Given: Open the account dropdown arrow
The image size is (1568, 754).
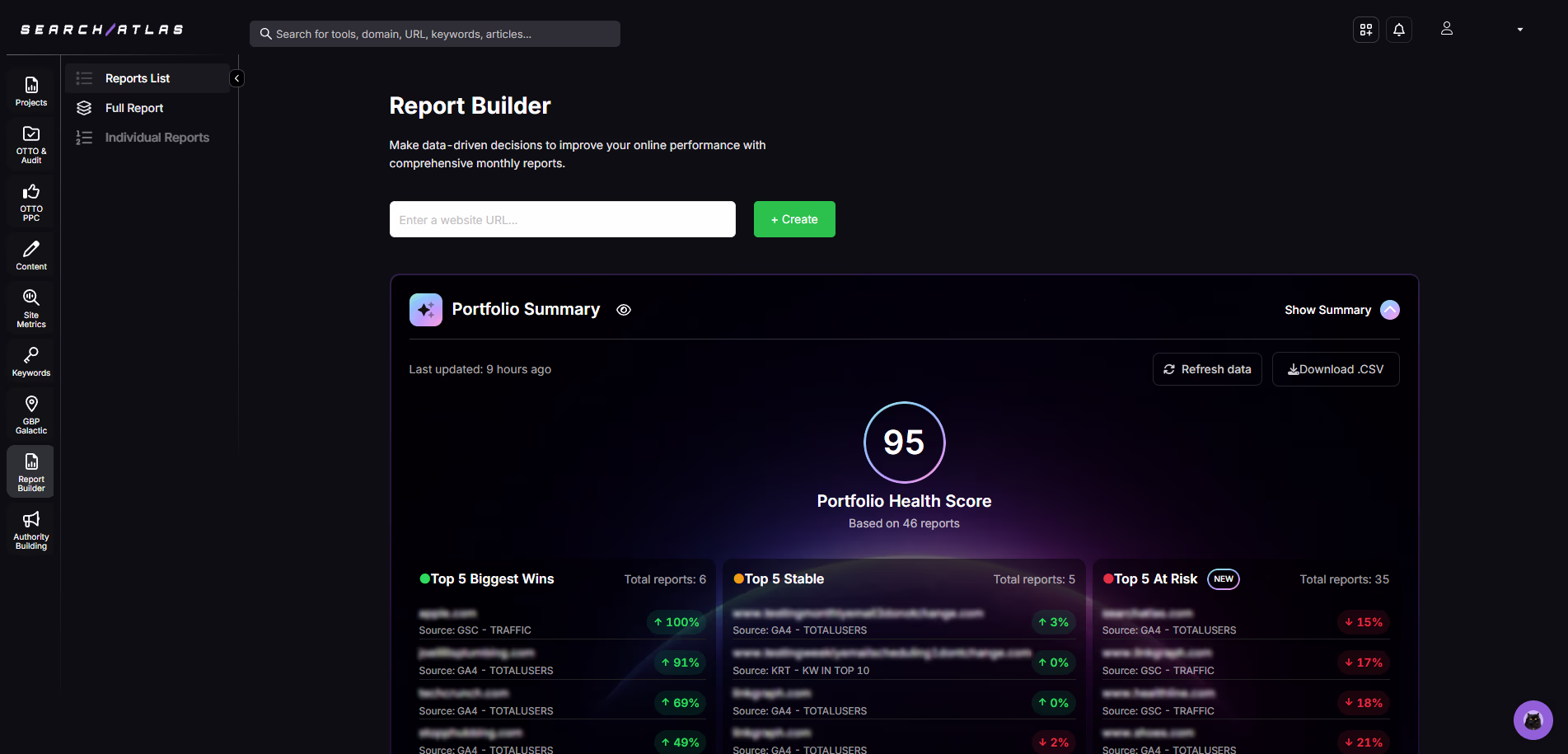Looking at the screenshot, I should [1520, 30].
